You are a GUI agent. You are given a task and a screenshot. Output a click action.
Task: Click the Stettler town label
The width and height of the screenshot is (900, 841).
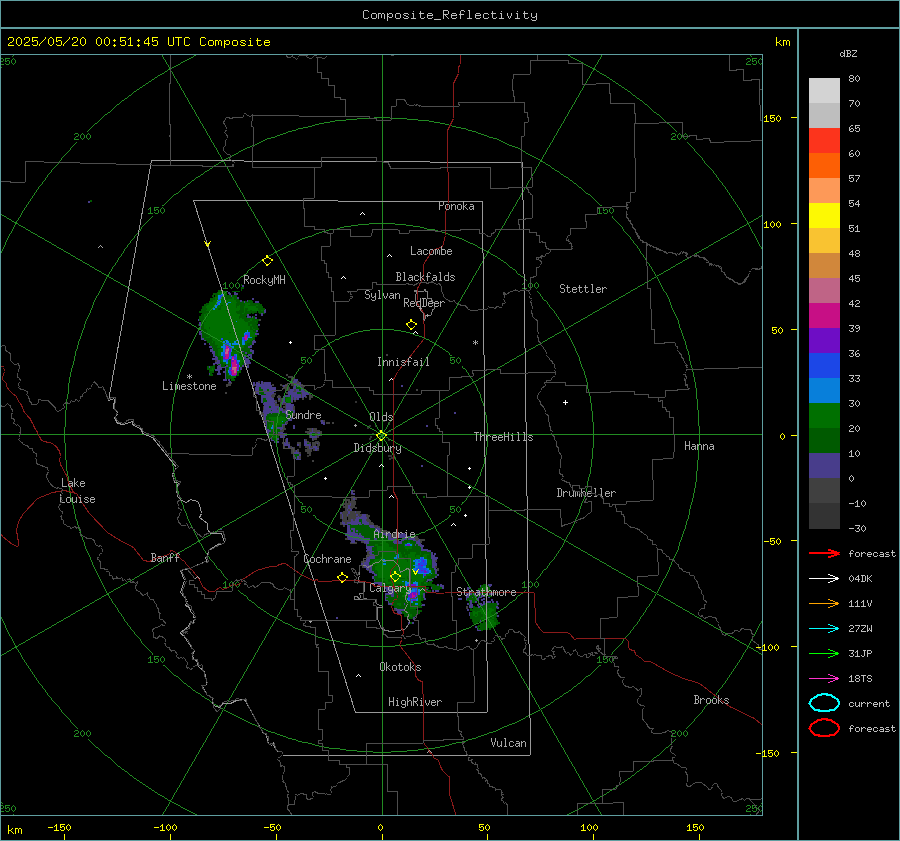(x=583, y=289)
